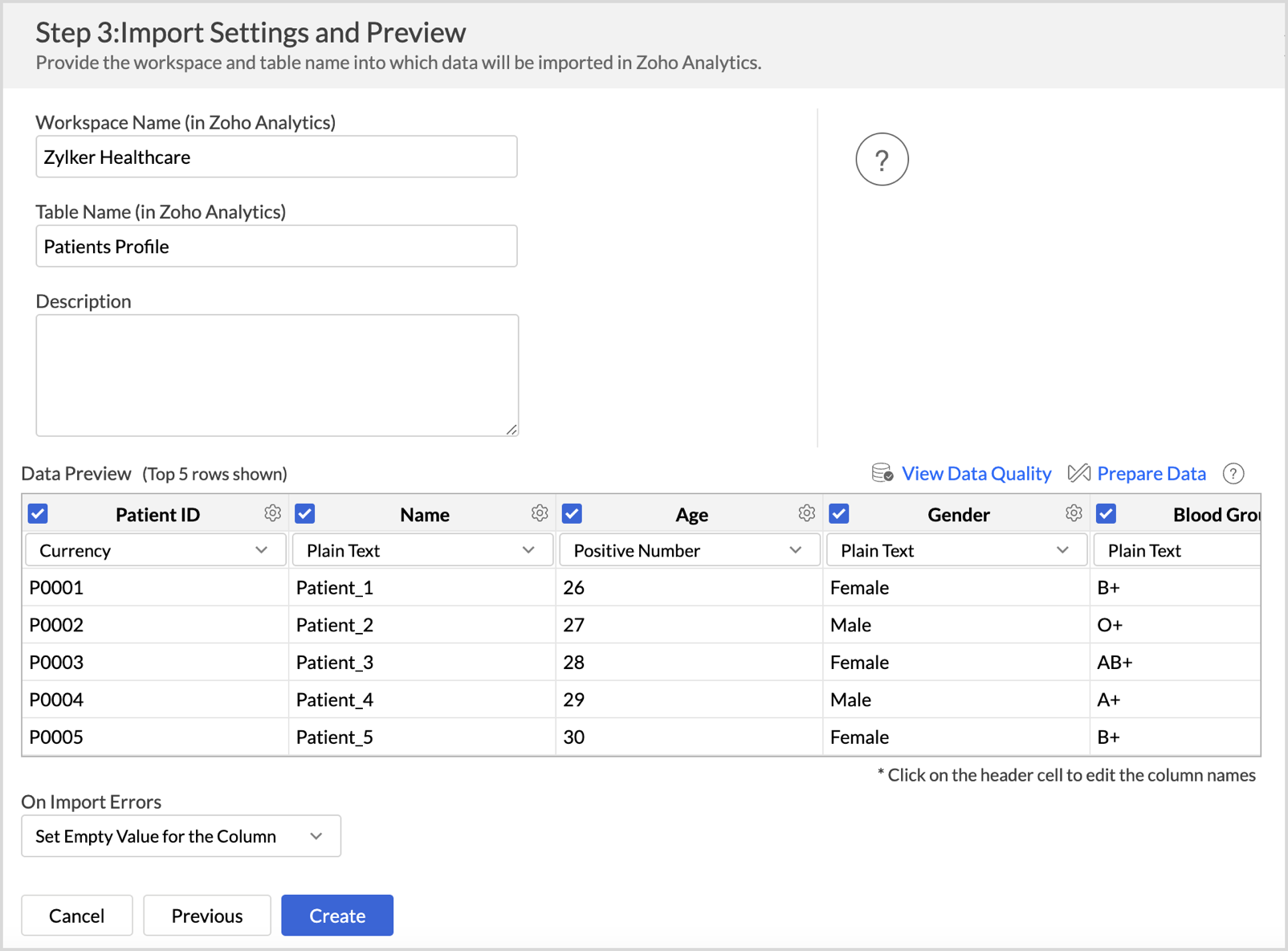1288x951 pixels.
Task: Click the large help question mark icon
Action: click(x=882, y=160)
